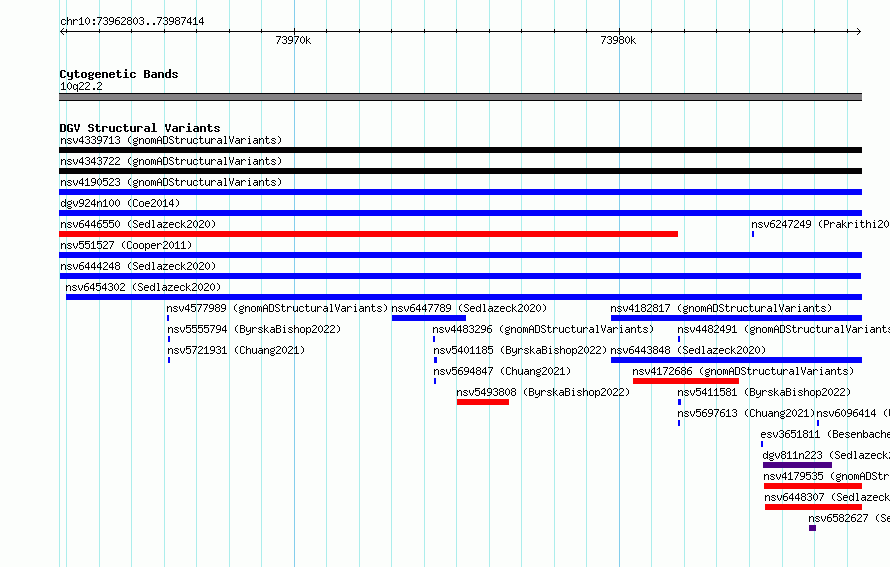Open esv3651811 (Besenbacher) label
Viewport: 890px width, 567px height.
825,434
